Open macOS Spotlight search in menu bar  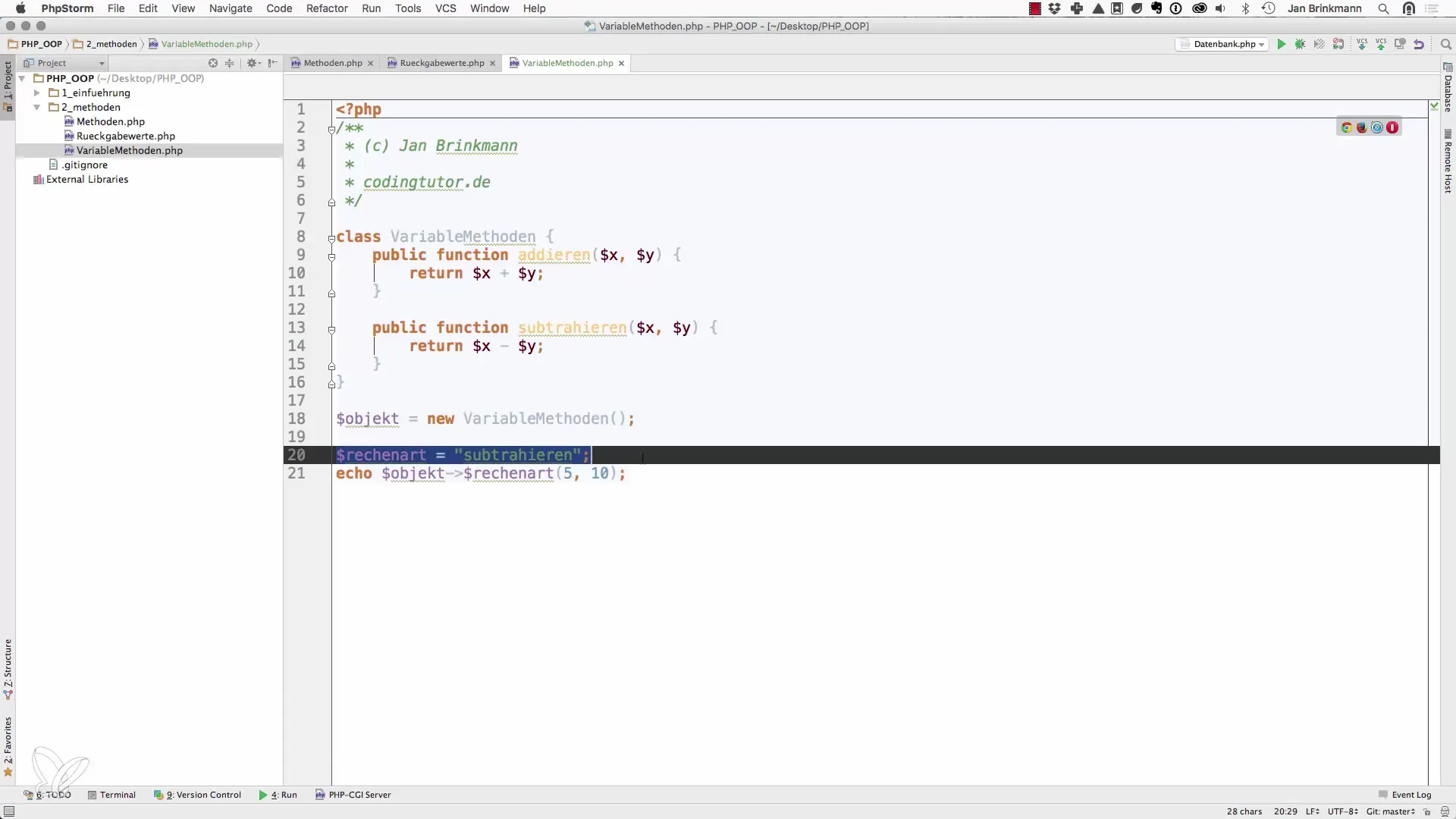pyautogui.click(x=1383, y=8)
